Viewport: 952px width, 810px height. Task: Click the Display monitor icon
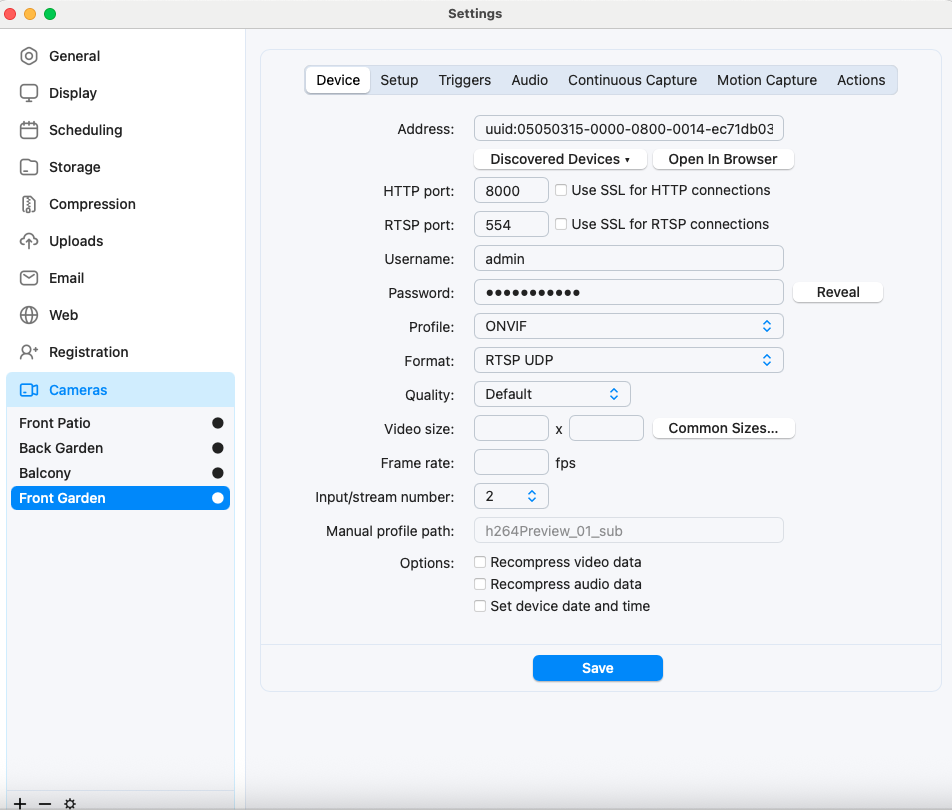29,93
